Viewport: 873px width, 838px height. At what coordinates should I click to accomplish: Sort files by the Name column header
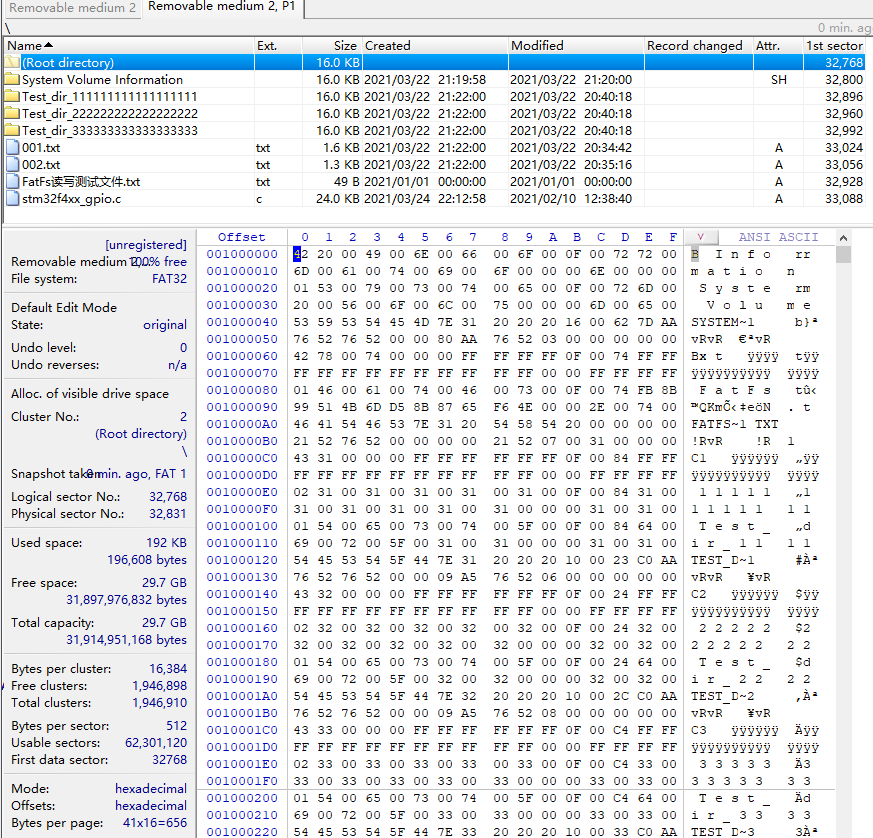pyautogui.click(x=22, y=45)
